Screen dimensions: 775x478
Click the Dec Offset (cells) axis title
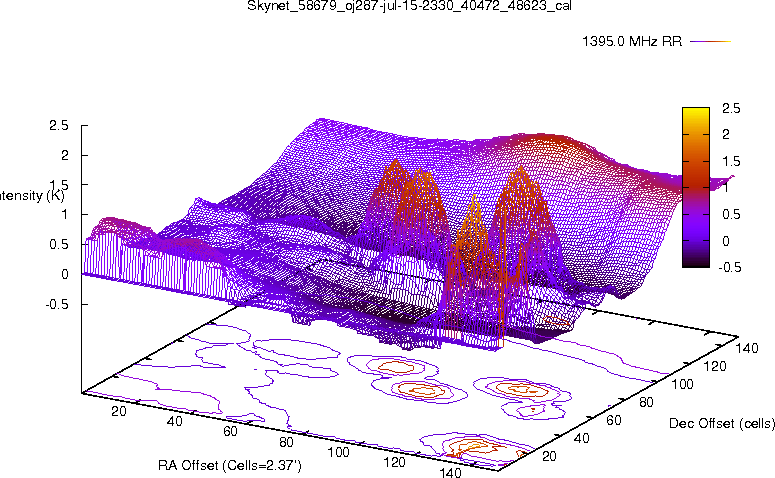coord(722,424)
